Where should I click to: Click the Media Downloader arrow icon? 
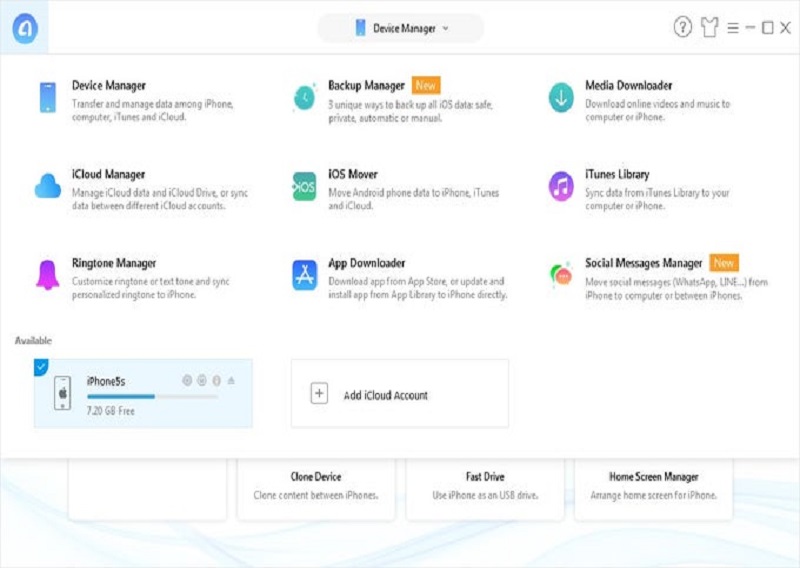click(x=561, y=97)
